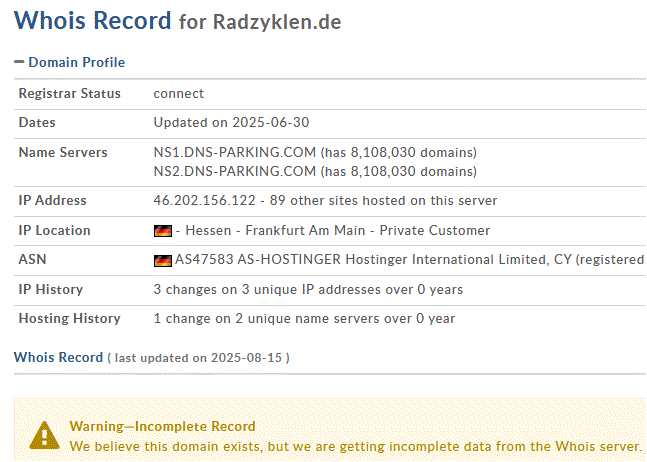Click the German flag next to Hessen
647x462 pixels.
(x=162, y=231)
